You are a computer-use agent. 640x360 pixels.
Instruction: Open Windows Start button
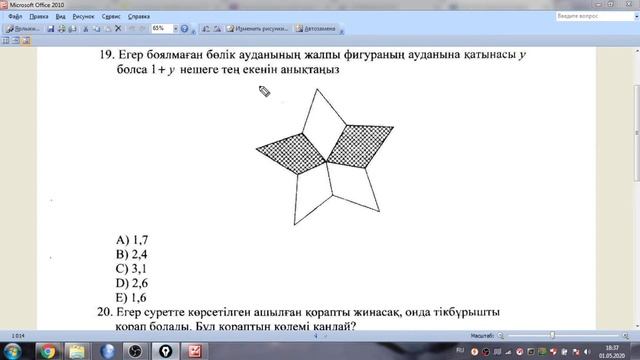[x=12, y=351]
